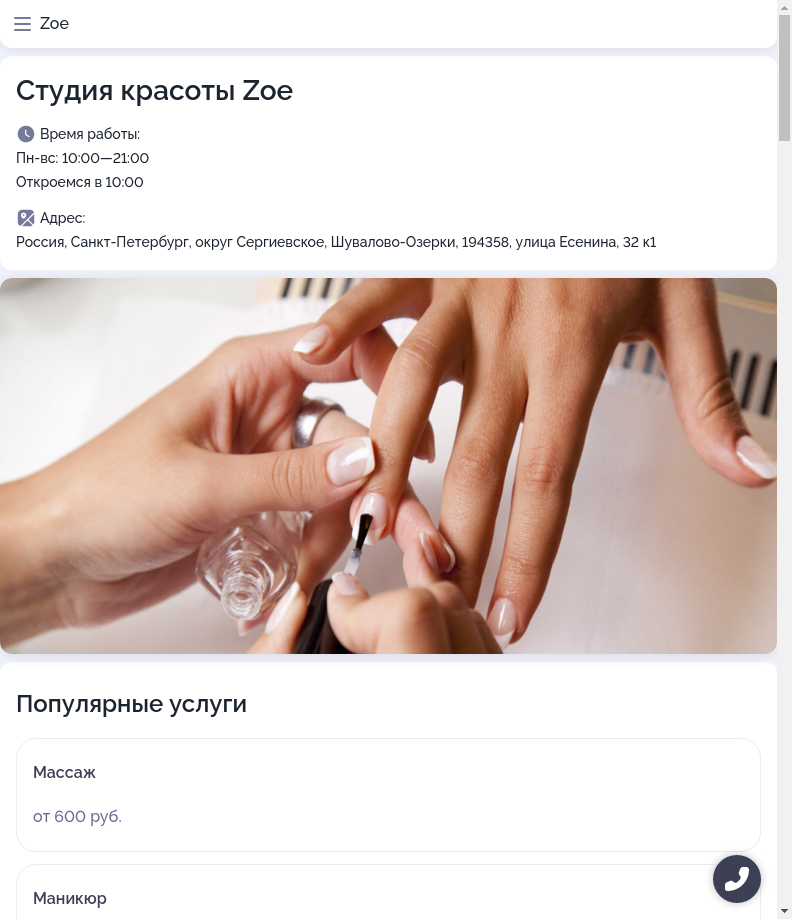Click the Zoe brand name in header
This screenshot has height=919, width=792.
coord(54,23)
